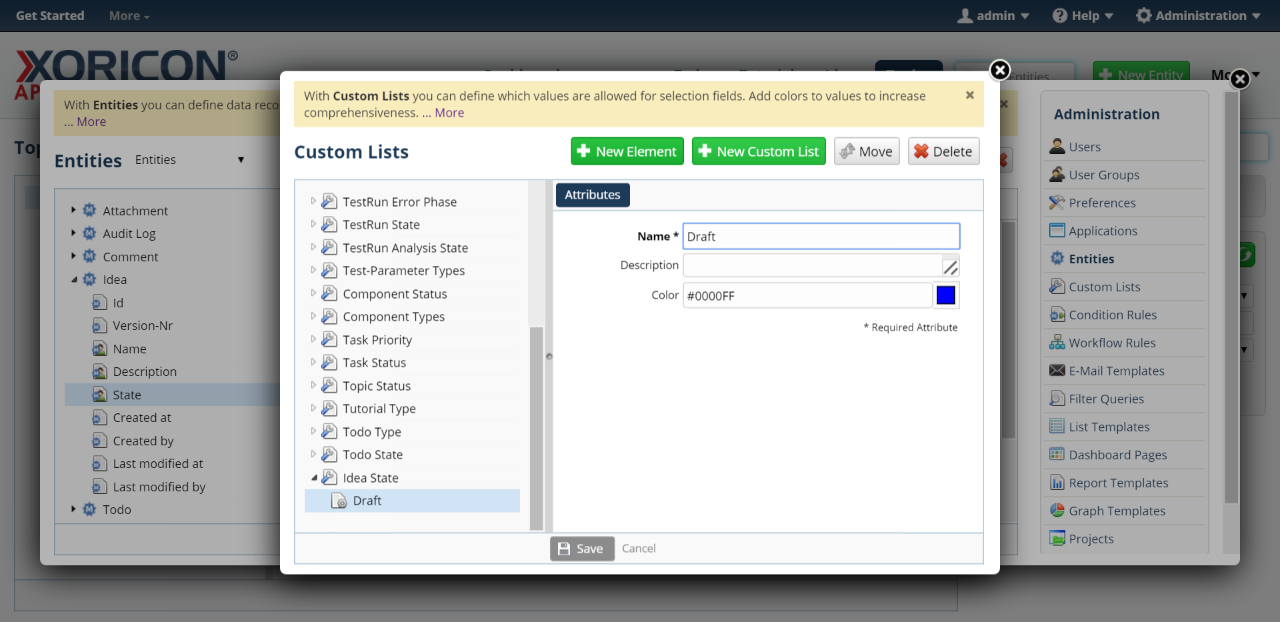This screenshot has width=1280, height=622.
Task: Open the Entities dropdown selector
Action: click(x=190, y=160)
